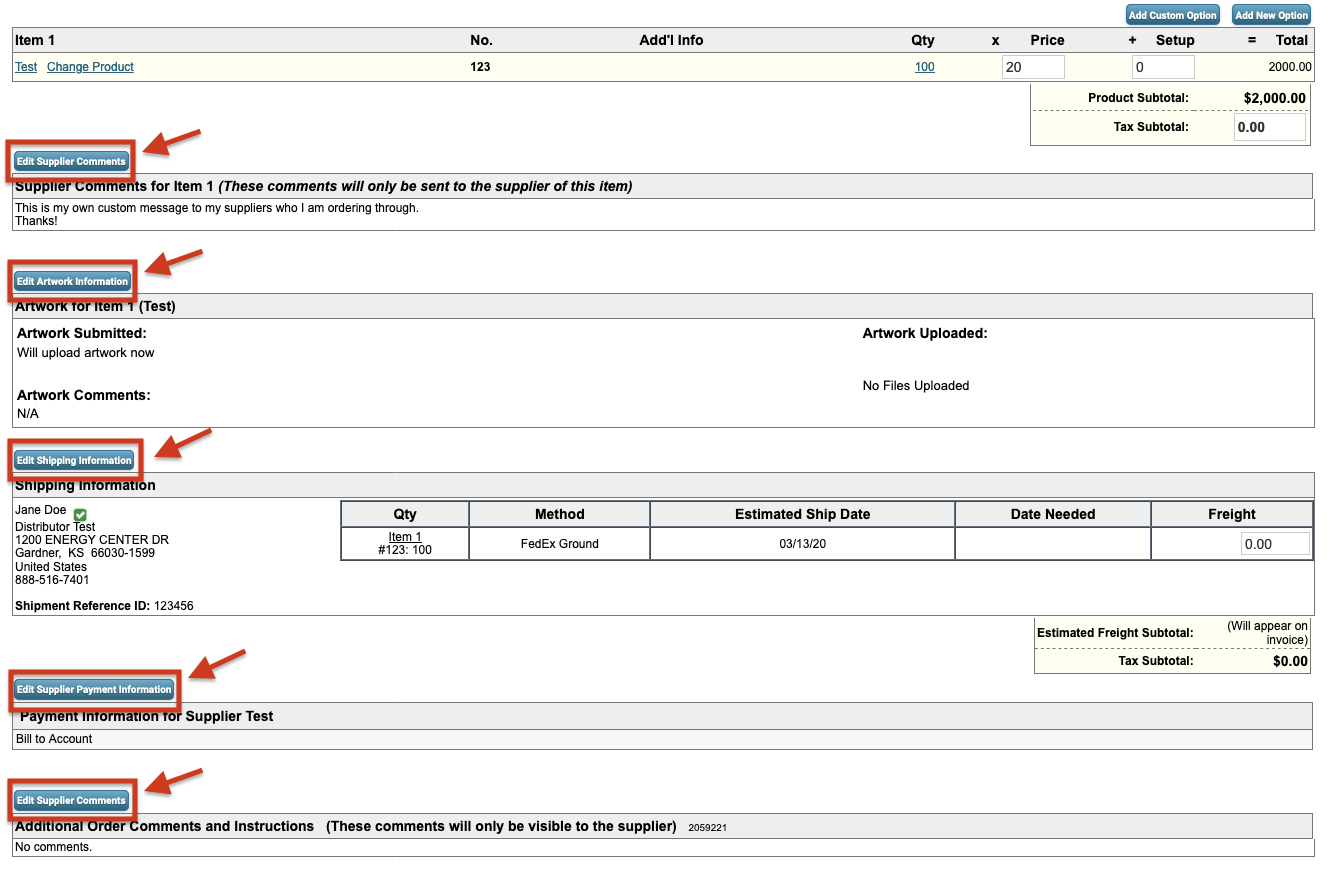The height and width of the screenshot is (884, 1331).
Task: Click the Change Product link
Action: [90, 67]
